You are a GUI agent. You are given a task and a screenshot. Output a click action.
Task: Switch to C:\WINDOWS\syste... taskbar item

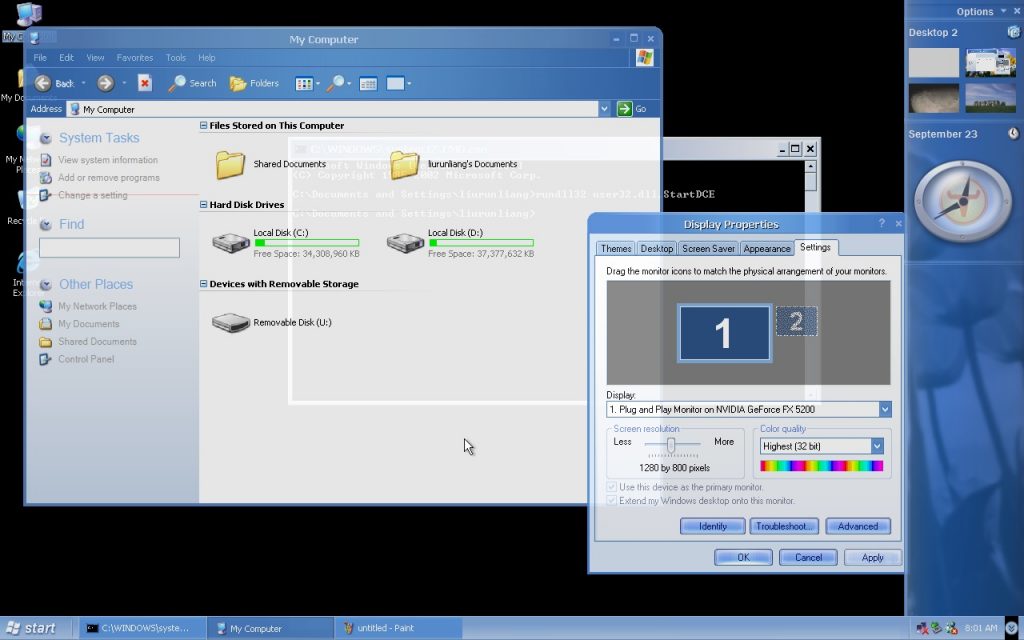click(x=144, y=628)
